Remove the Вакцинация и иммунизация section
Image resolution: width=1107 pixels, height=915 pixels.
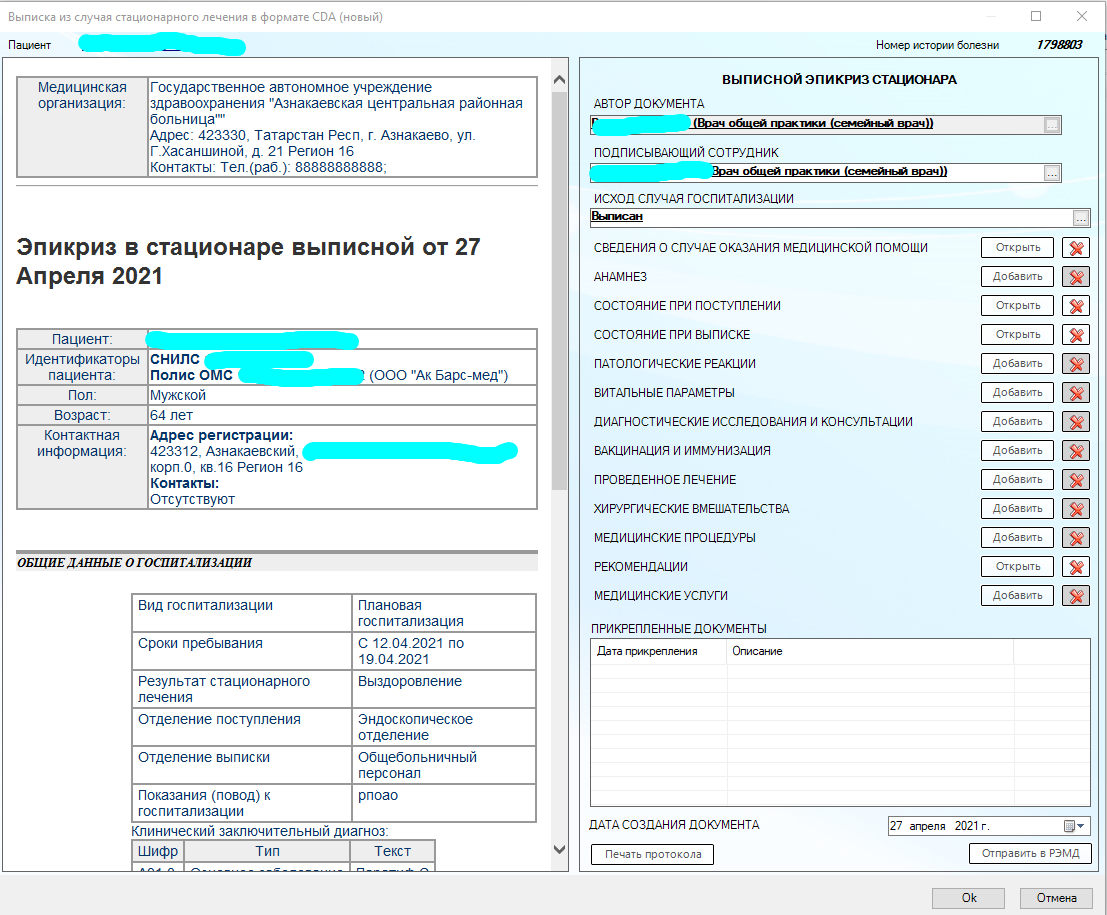1076,450
